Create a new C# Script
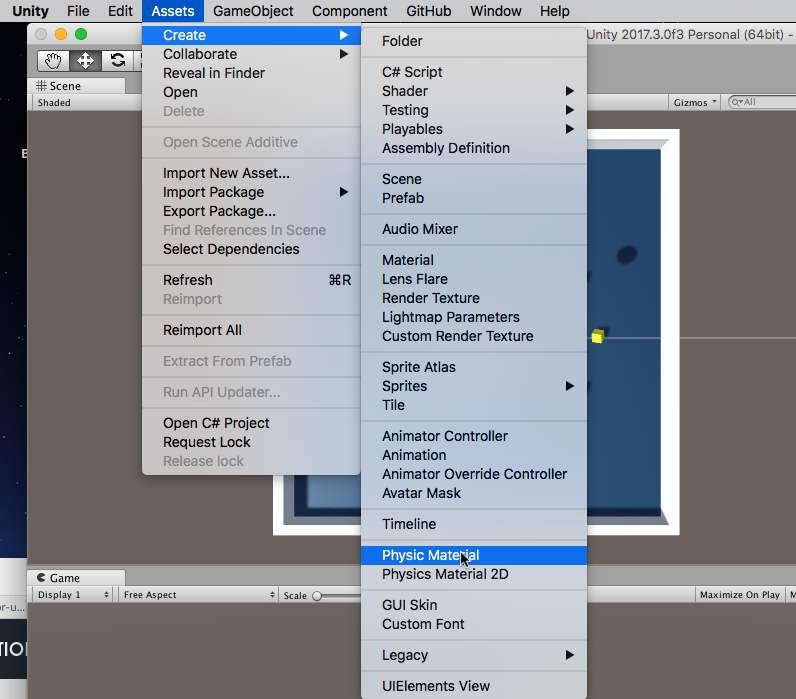This screenshot has width=796, height=699. tap(474, 72)
